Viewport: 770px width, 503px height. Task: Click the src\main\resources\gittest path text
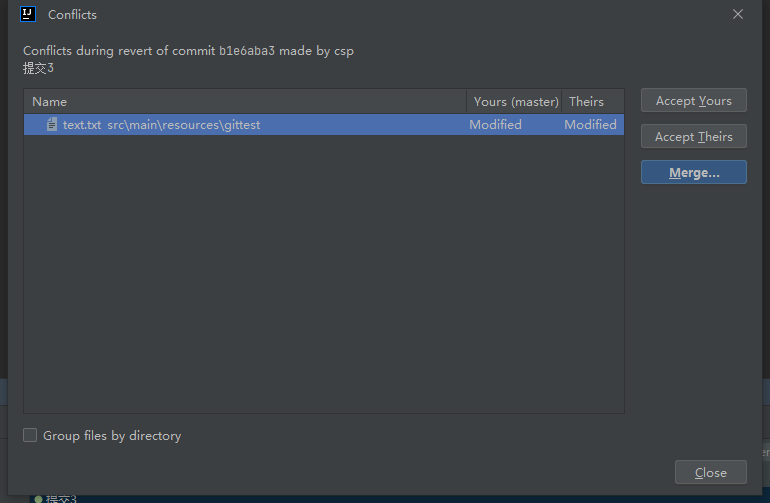point(184,125)
